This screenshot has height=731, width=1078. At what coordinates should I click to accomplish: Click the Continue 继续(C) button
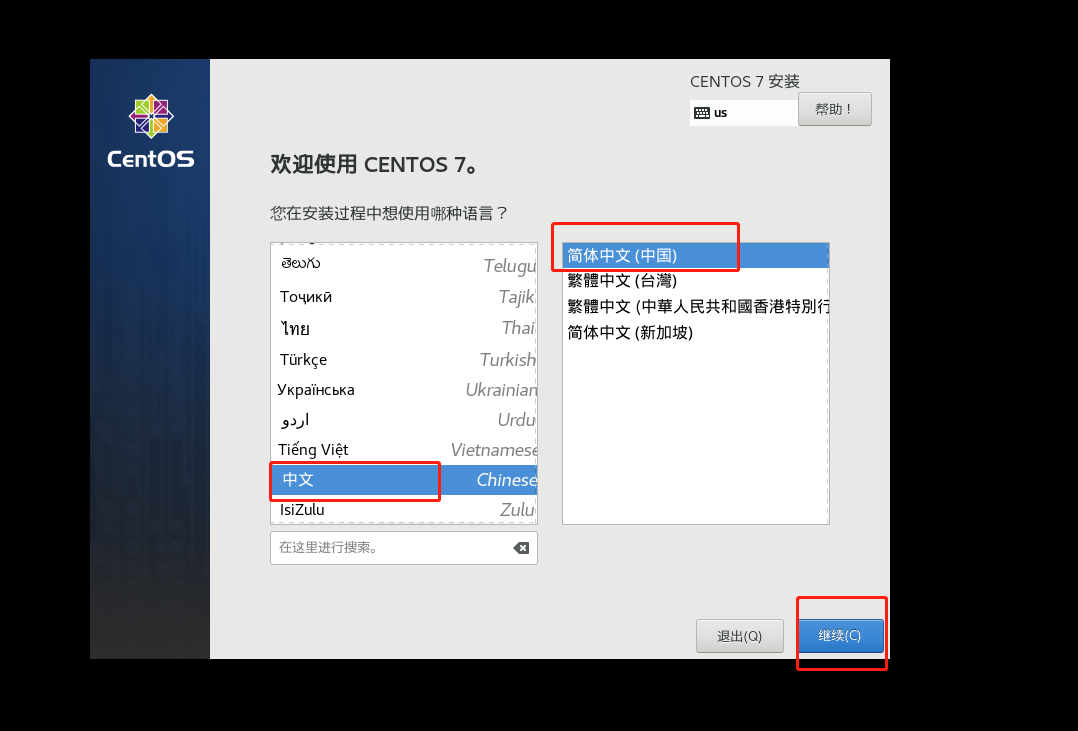(x=841, y=635)
